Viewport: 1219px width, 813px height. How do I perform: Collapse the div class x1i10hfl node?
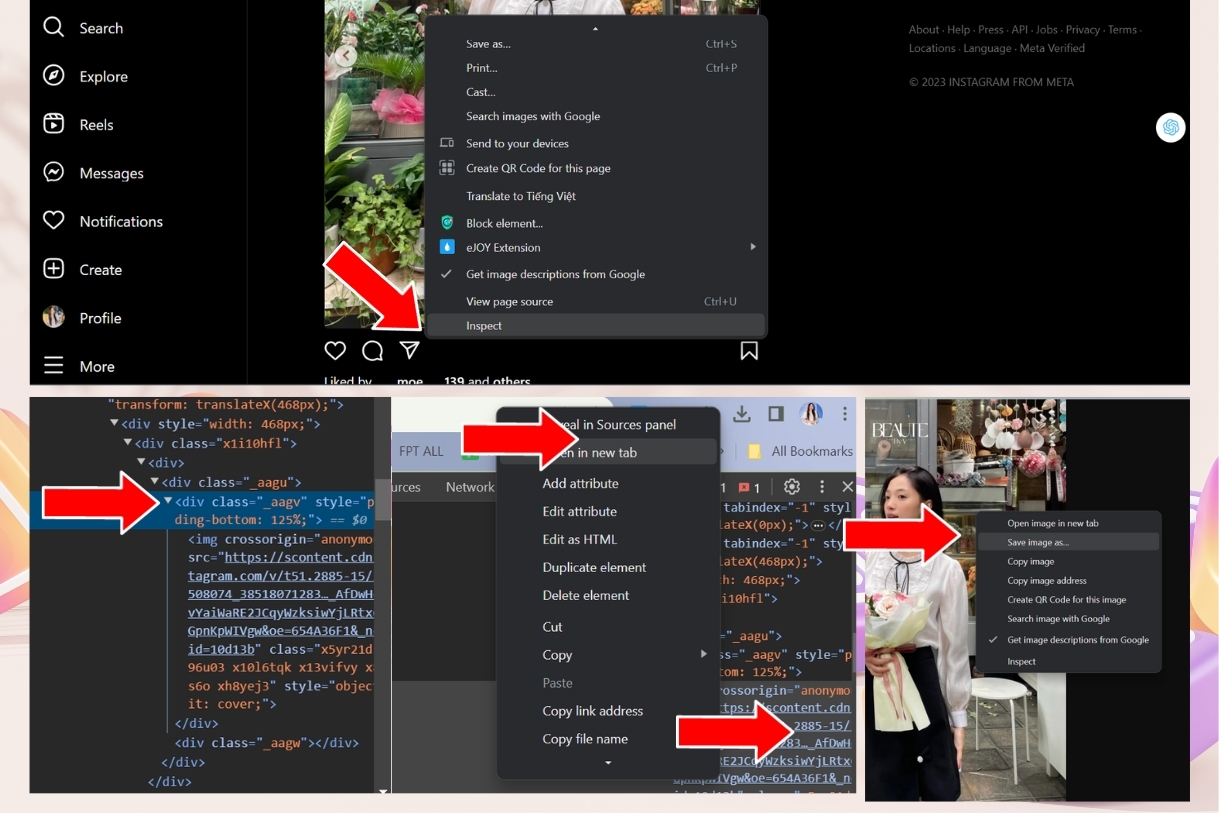[128, 443]
